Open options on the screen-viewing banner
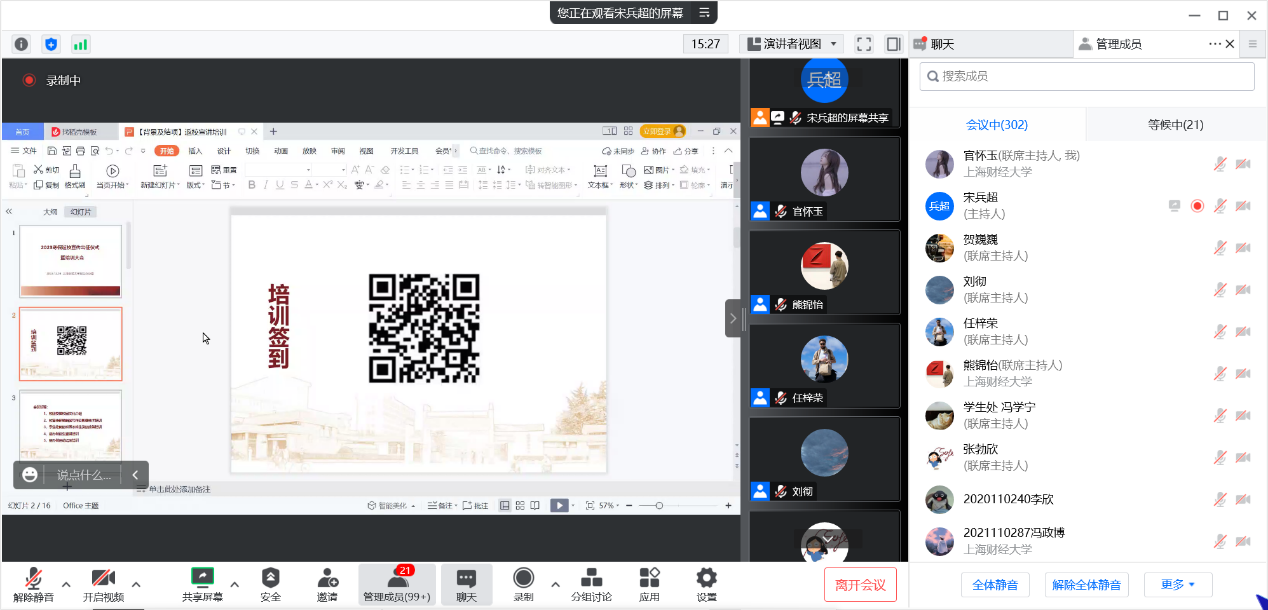Image resolution: width=1268 pixels, height=610 pixels. tap(704, 13)
